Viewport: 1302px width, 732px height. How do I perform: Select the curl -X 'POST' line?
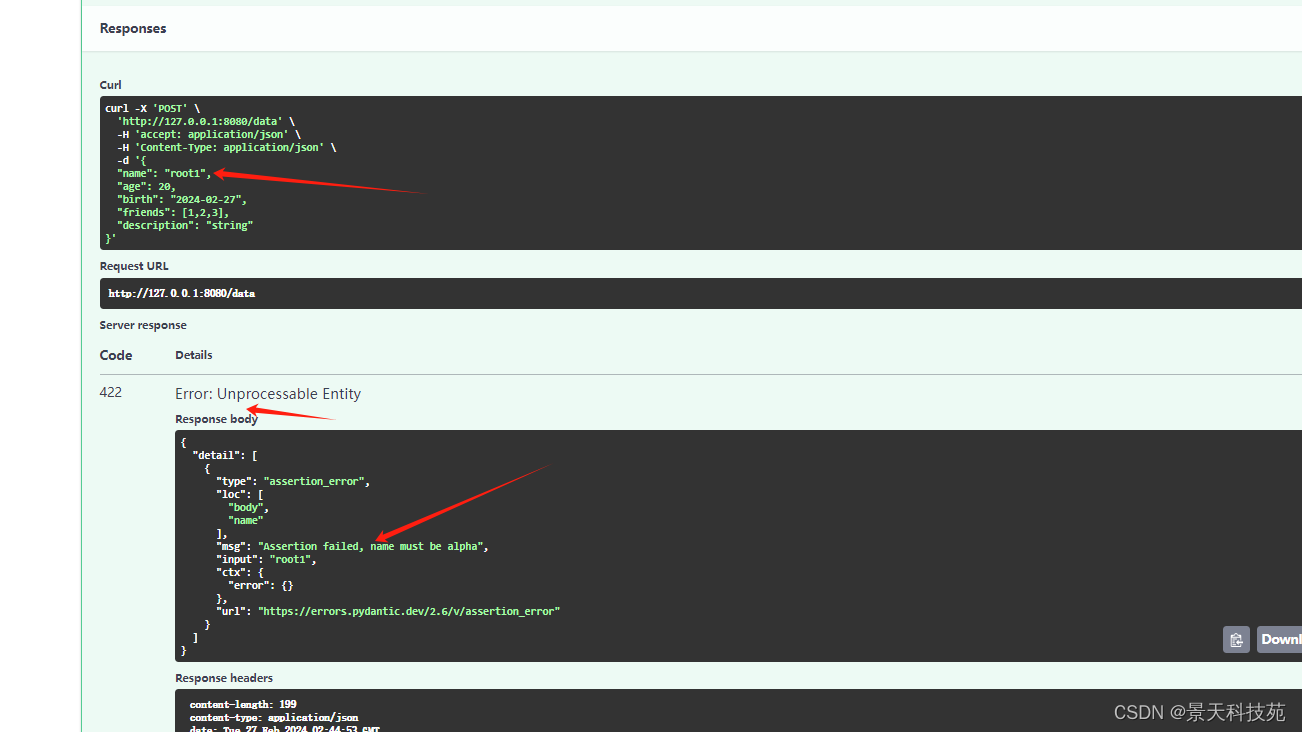(x=153, y=108)
